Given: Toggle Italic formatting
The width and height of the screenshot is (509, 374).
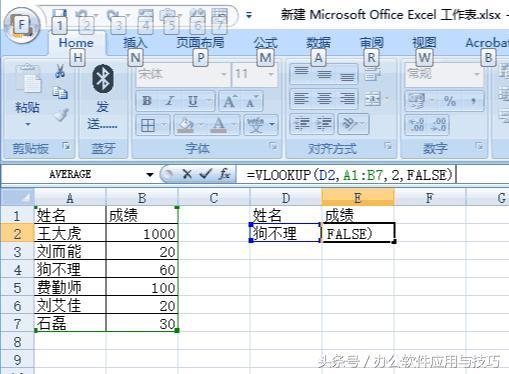Looking at the screenshot, I should pos(170,101).
